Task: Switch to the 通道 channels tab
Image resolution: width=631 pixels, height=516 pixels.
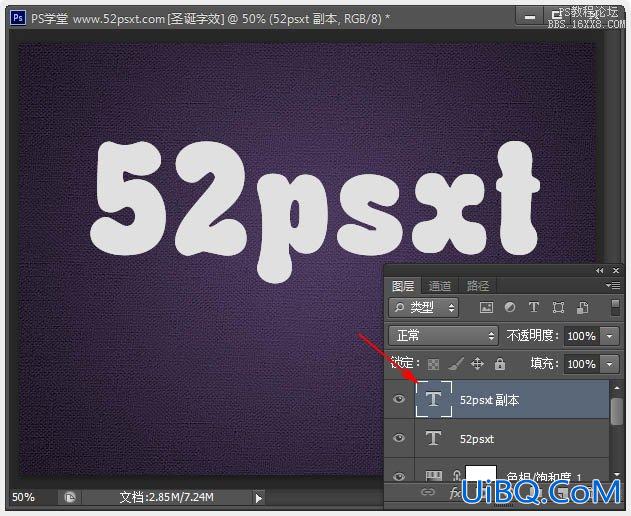Action: coord(439,286)
